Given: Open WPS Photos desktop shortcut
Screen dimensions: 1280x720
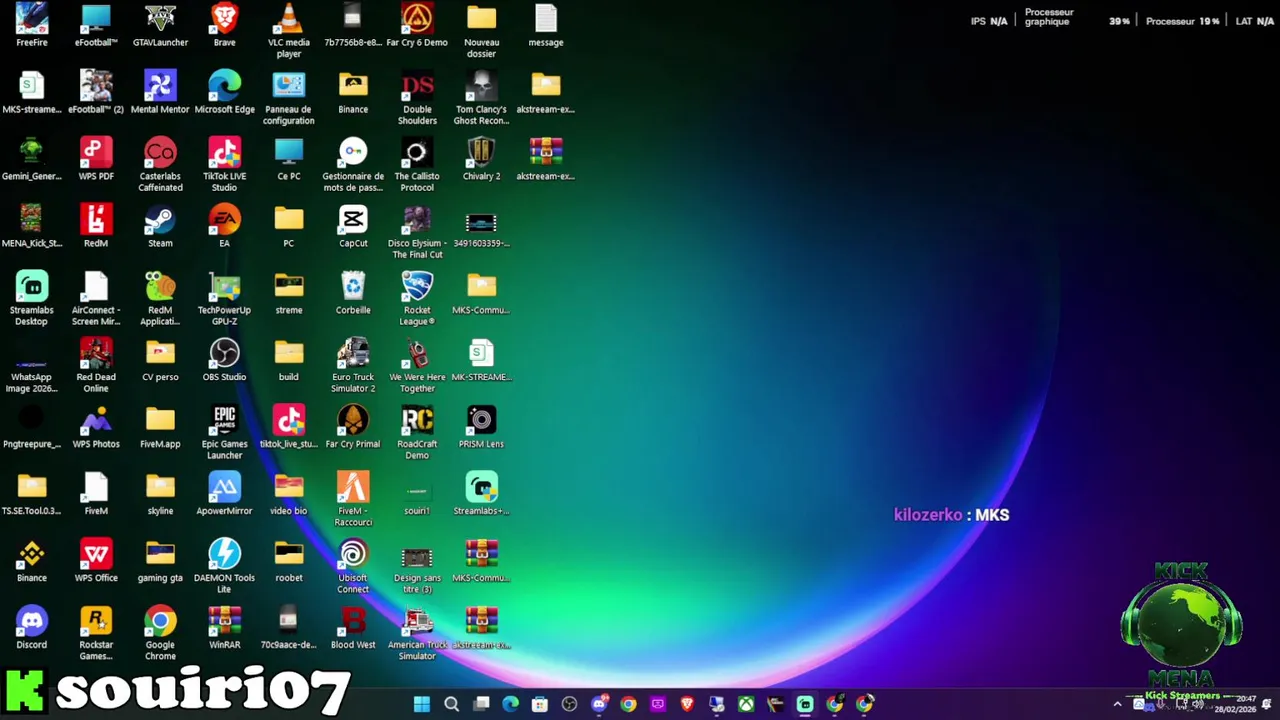Looking at the screenshot, I should [x=96, y=428].
